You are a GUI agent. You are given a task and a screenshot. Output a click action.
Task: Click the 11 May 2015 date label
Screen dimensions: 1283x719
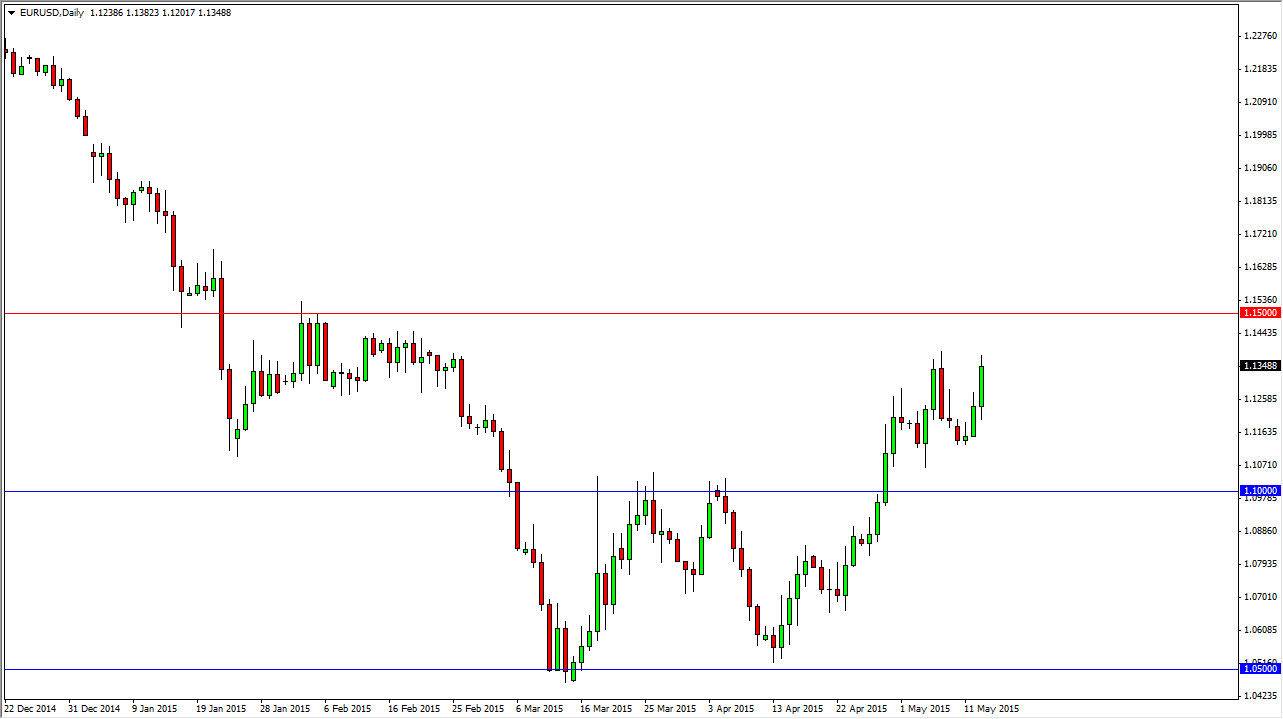(990, 709)
